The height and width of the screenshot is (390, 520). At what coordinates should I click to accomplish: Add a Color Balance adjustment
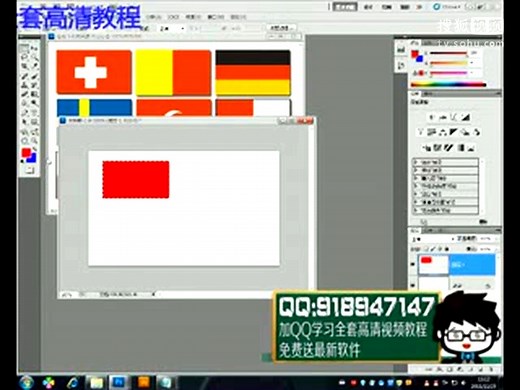443,132
